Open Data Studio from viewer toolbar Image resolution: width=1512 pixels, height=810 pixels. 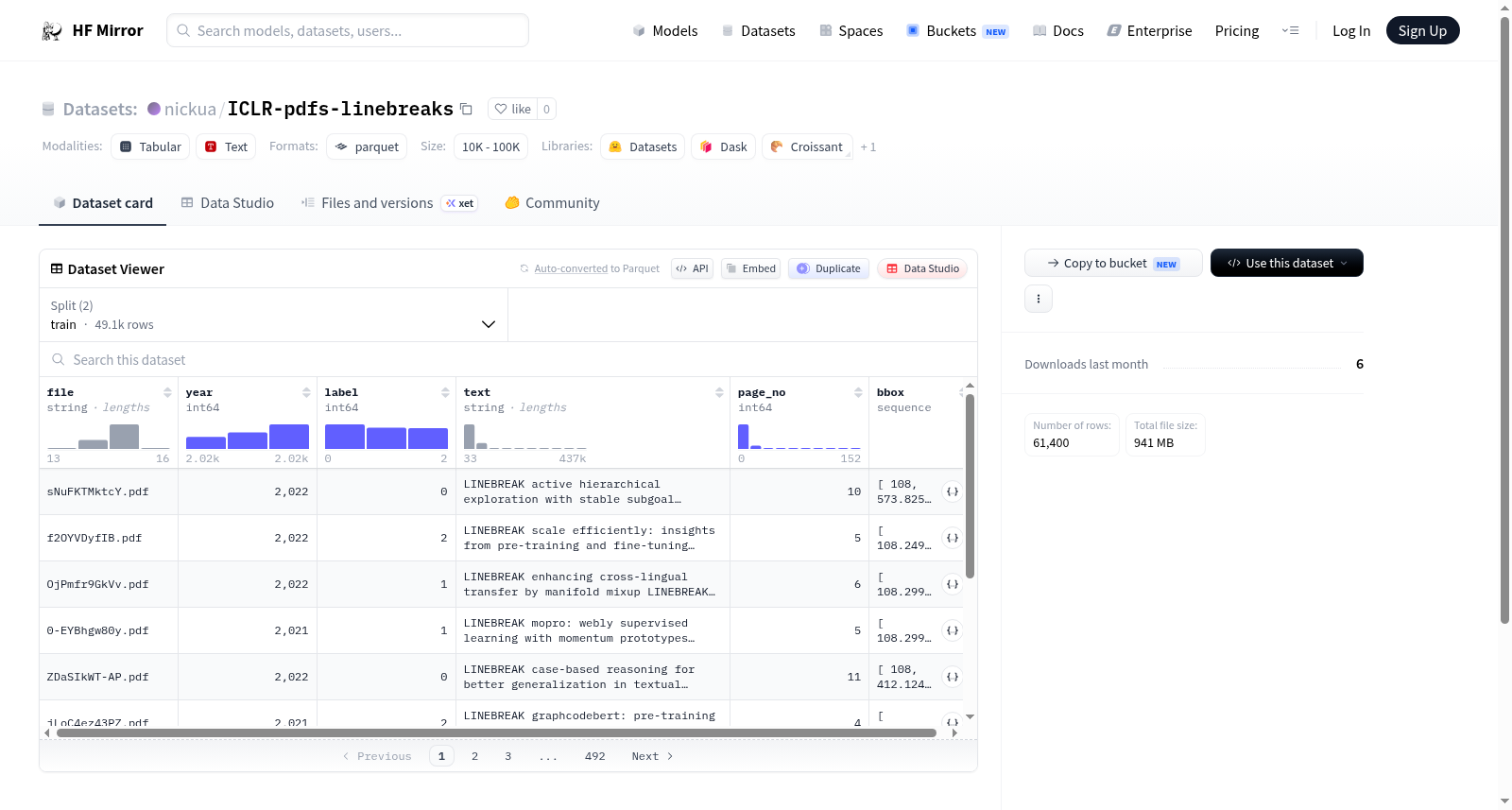coord(922,268)
